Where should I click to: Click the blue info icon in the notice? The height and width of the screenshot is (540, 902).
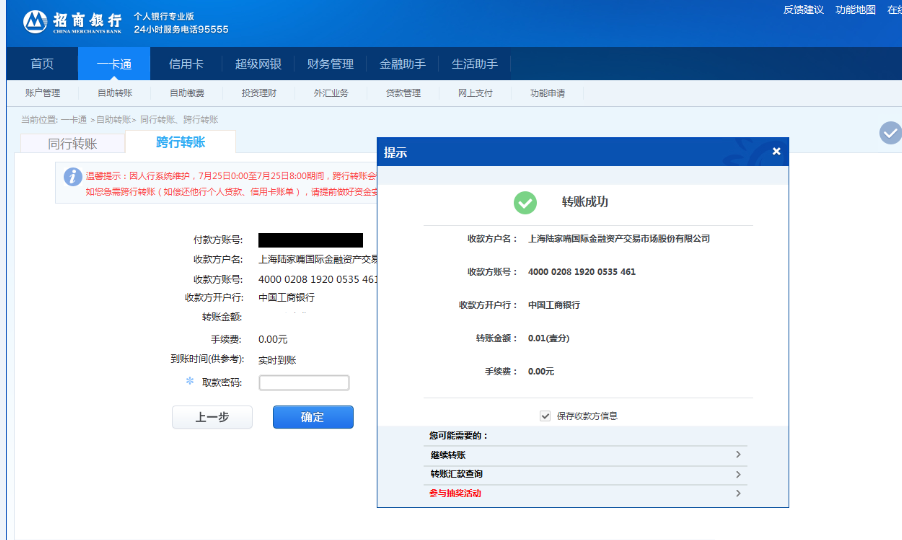click(72, 177)
